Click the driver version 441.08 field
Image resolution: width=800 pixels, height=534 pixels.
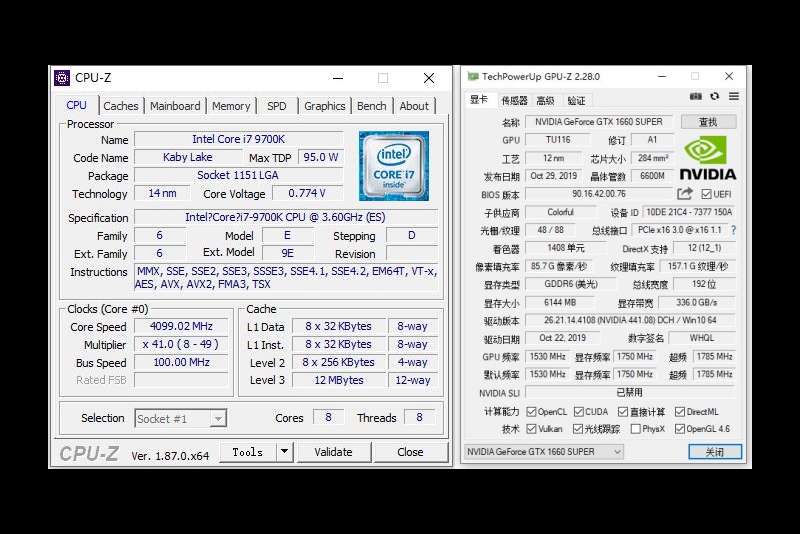tap(630, 320)
